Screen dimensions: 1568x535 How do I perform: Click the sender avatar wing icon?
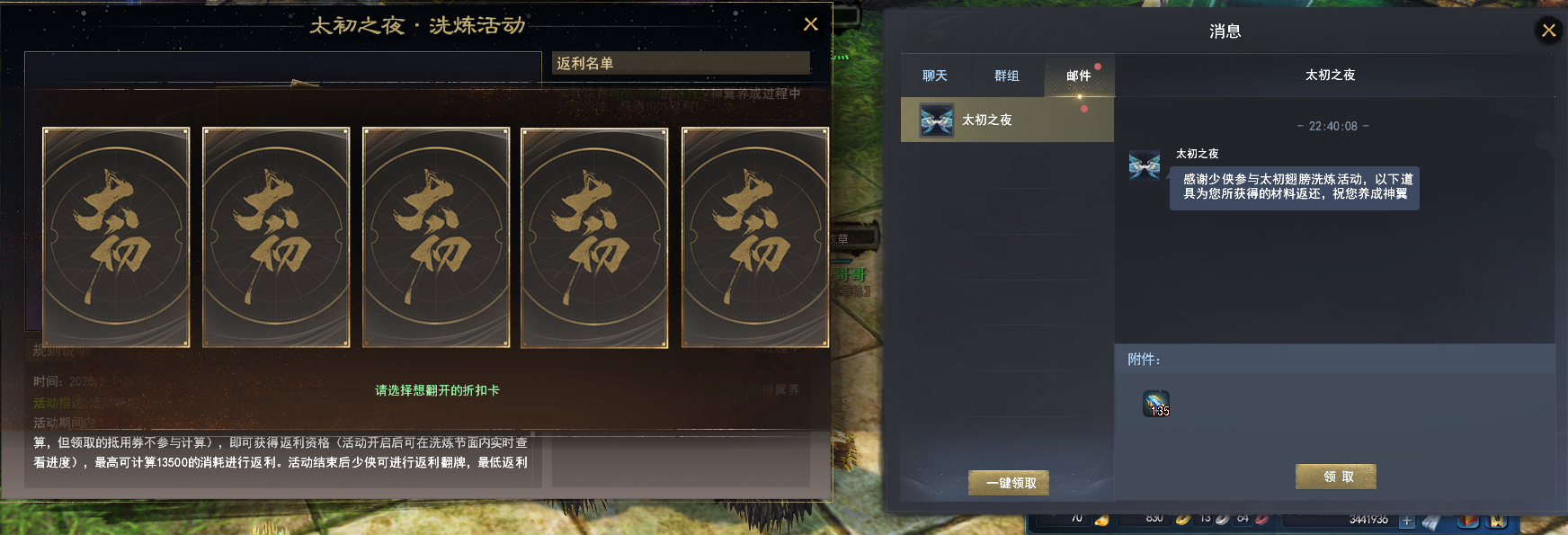click(x=1145, y=165)
